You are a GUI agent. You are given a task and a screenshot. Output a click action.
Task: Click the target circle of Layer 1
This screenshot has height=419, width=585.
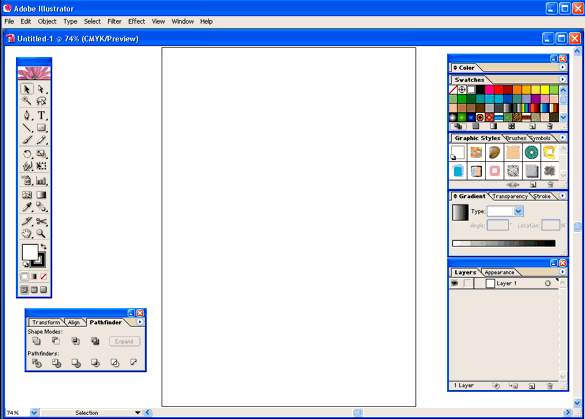point(547,283)
